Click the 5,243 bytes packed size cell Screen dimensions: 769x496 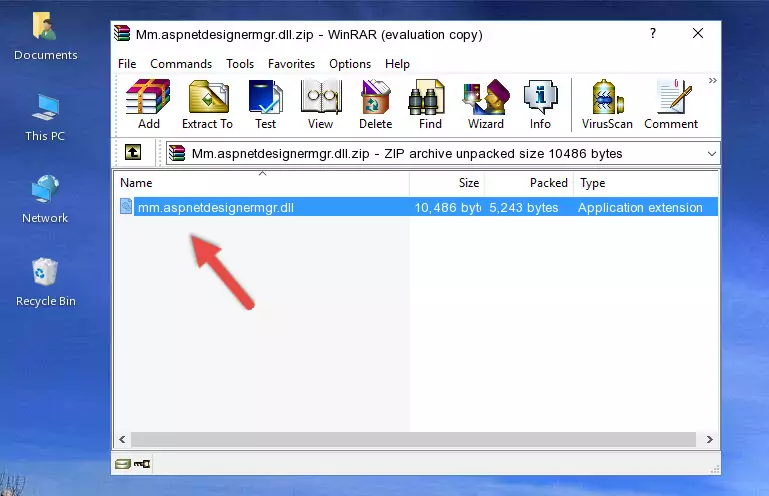point(523,207)
